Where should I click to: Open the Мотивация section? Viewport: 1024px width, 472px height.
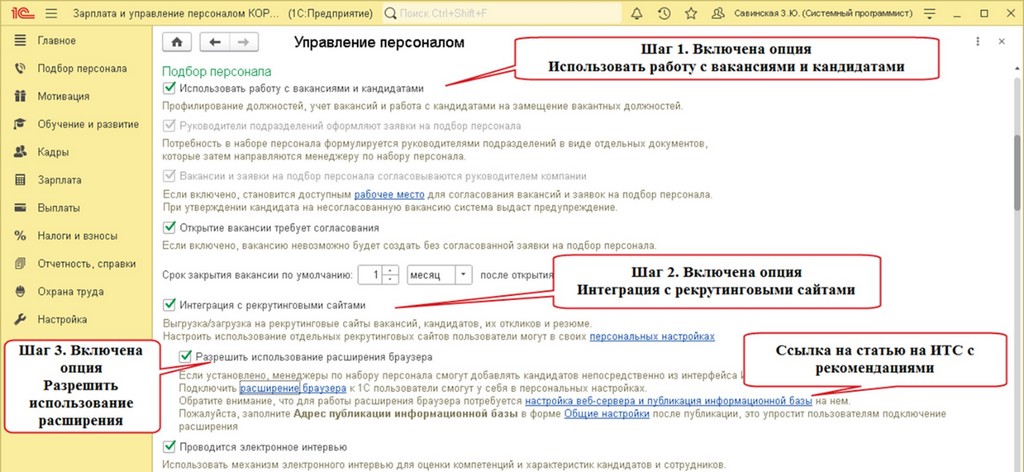click(63, 96)
